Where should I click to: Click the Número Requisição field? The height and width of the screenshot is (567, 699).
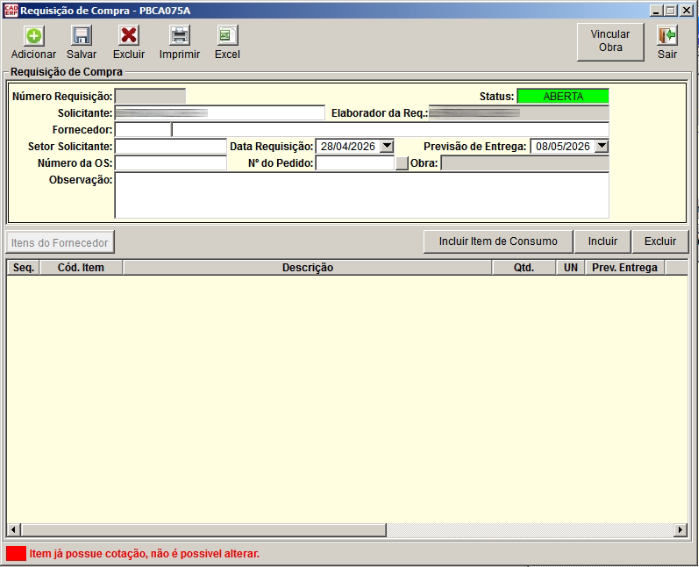pyautogui.click(x=150, y=96)
